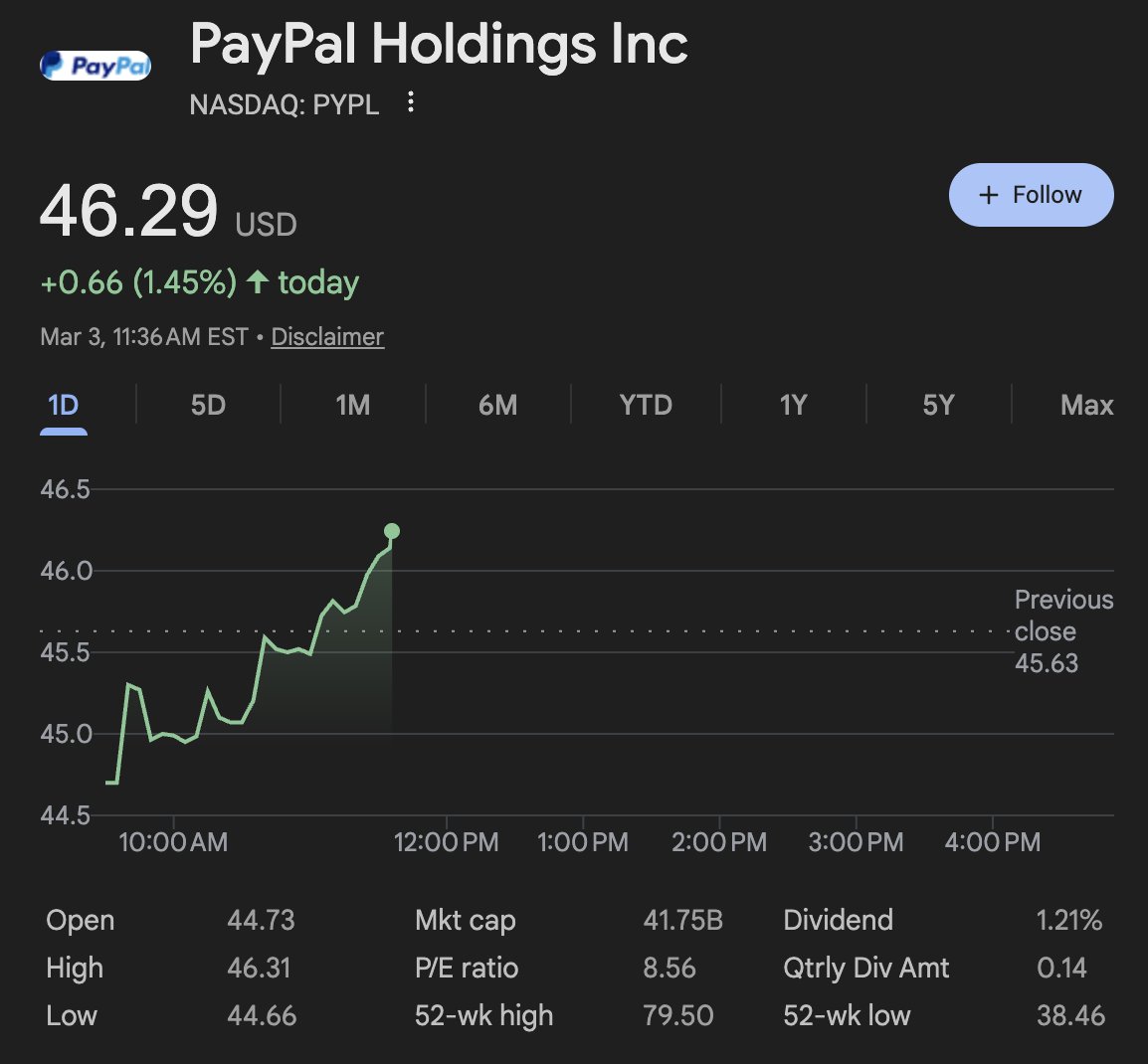Select the 1D time range tab
The width and height of the screenshot is (1148, 1064).
click(x=63, y=405)
